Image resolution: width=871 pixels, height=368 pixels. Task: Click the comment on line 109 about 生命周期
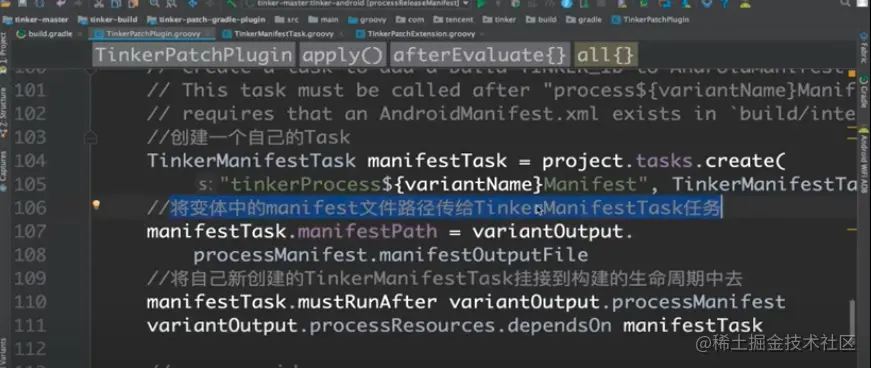(445, 279)
